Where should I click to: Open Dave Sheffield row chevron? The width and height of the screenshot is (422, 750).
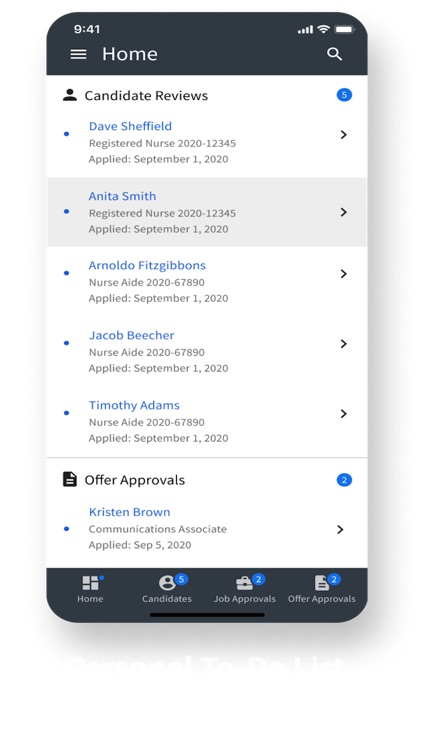(344, 135)
